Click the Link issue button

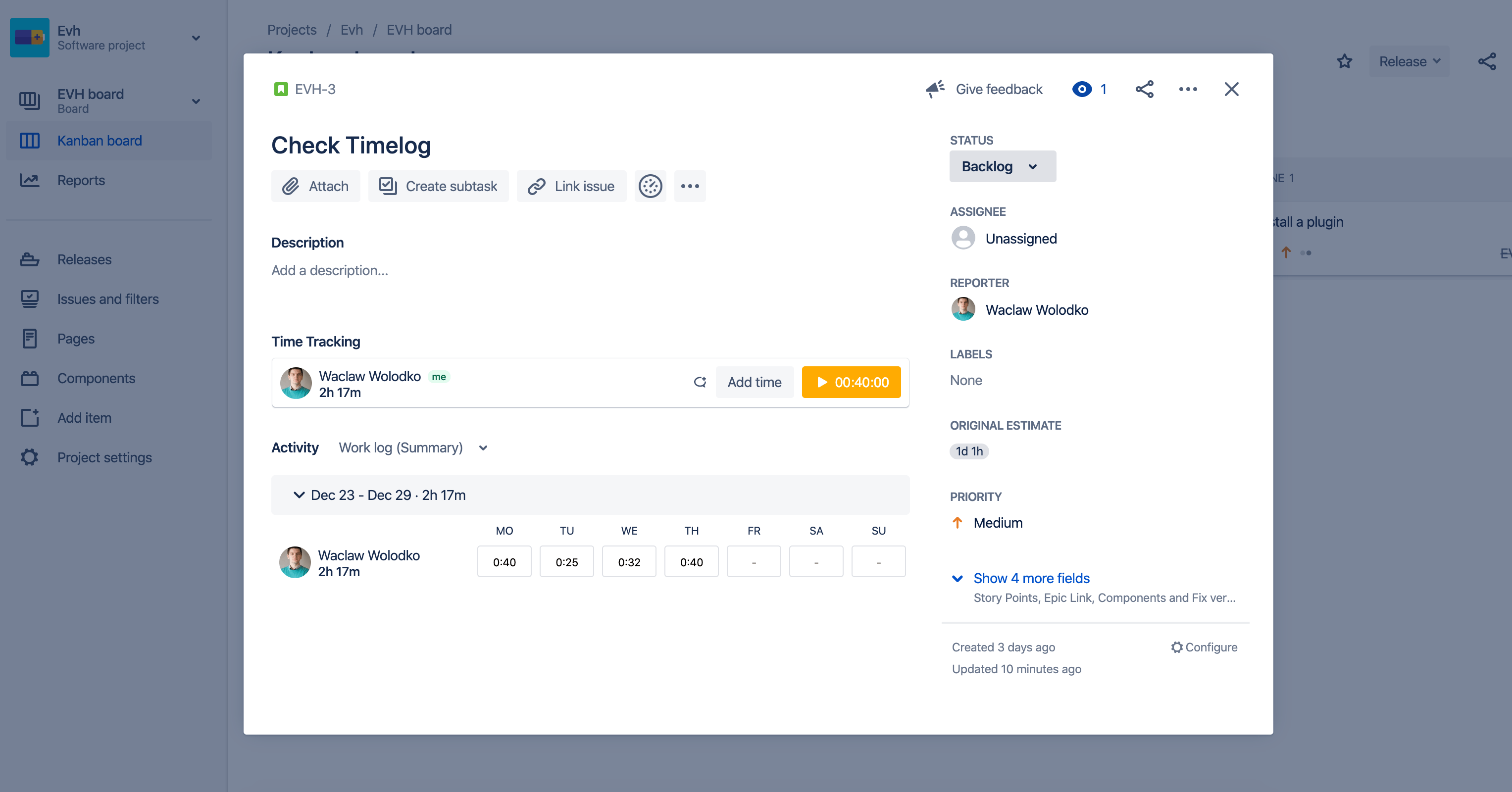(571, 186)
